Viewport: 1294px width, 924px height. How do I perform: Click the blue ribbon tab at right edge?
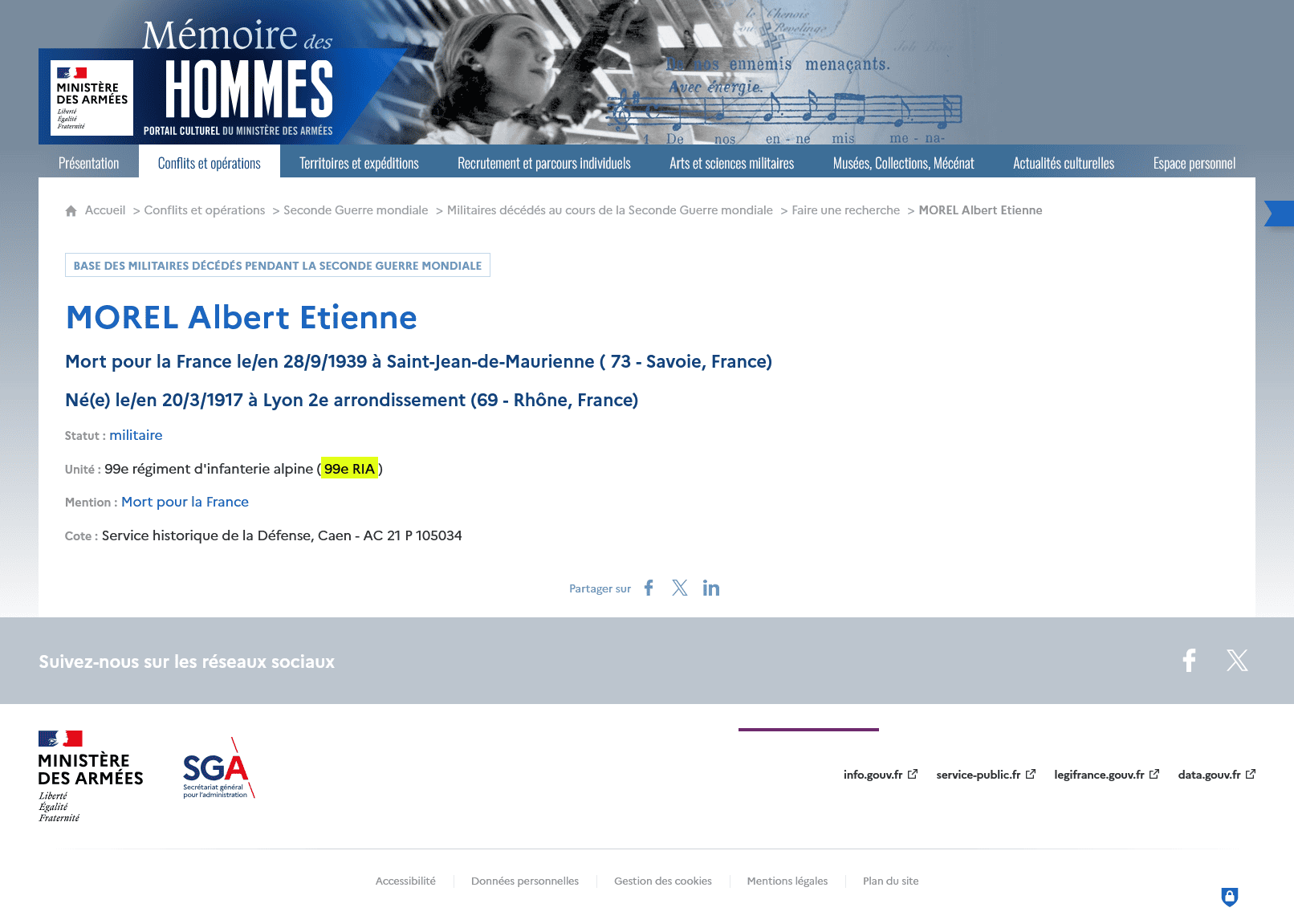1280,214
